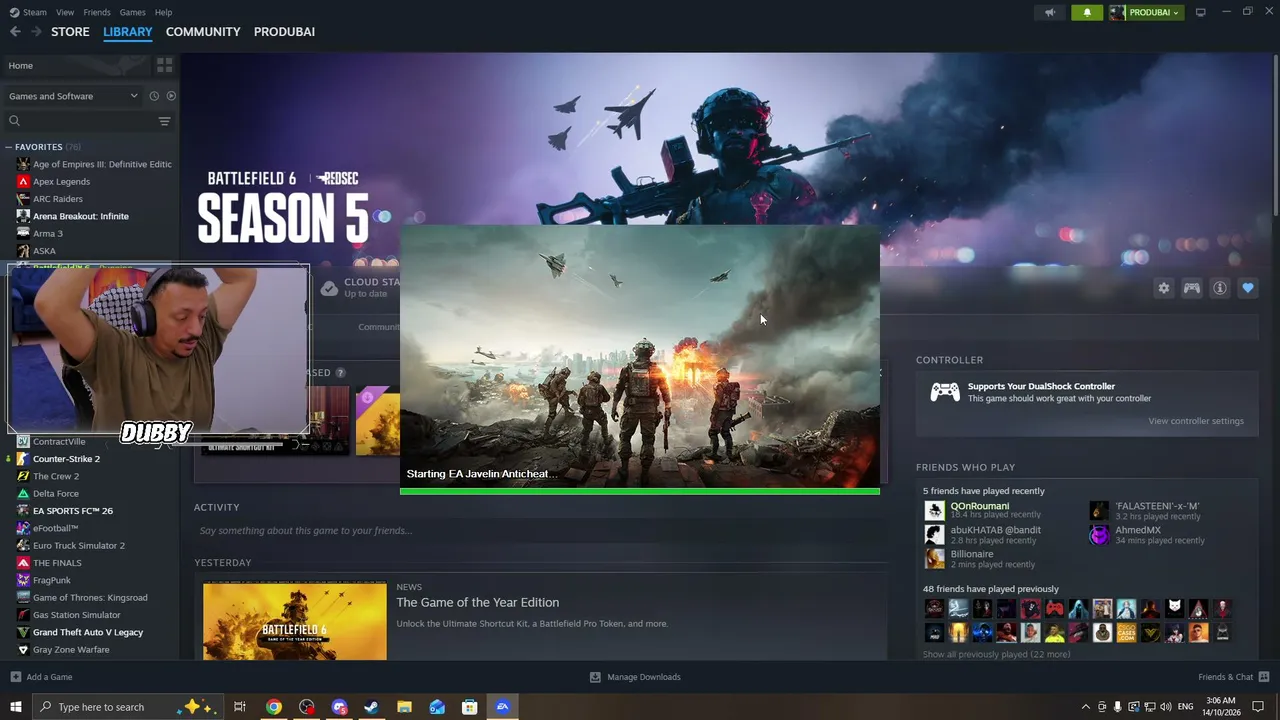Click Add a Game
The width and height of the screenshot is (1280, 720).
coord(41,677)
